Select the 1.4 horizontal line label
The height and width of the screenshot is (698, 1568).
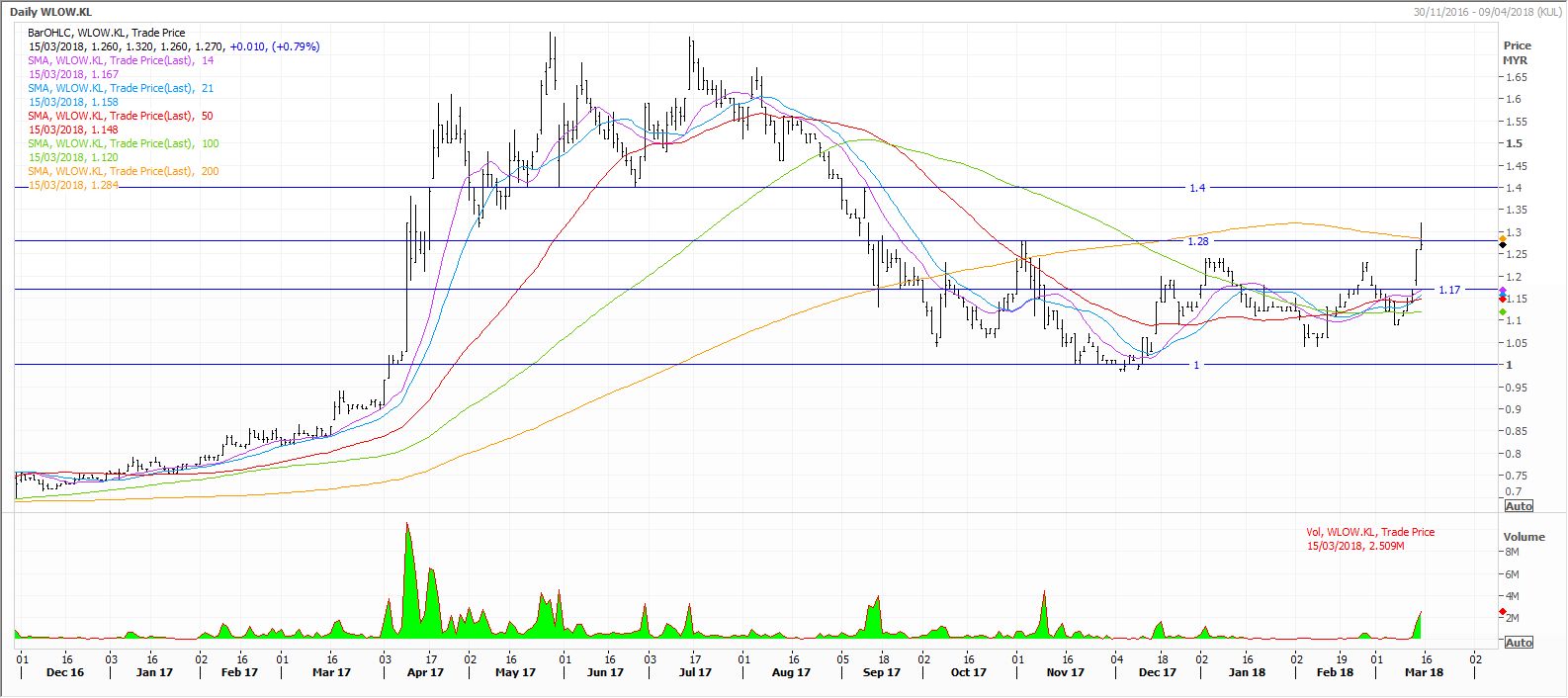pyautogui.click(x=1197, y=188)
